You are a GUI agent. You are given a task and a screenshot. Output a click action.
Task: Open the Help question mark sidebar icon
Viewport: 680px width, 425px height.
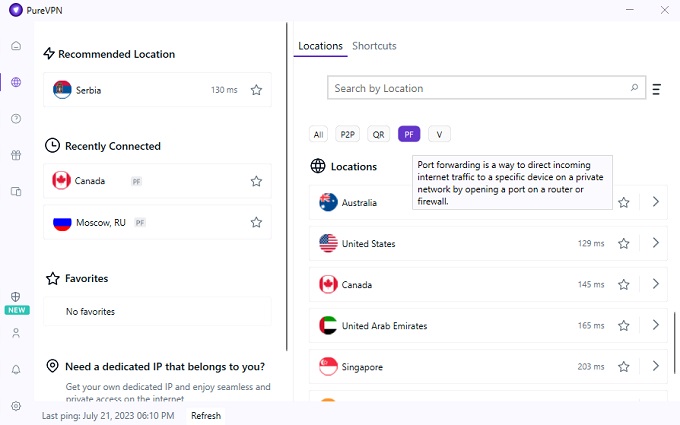(16, 118)
